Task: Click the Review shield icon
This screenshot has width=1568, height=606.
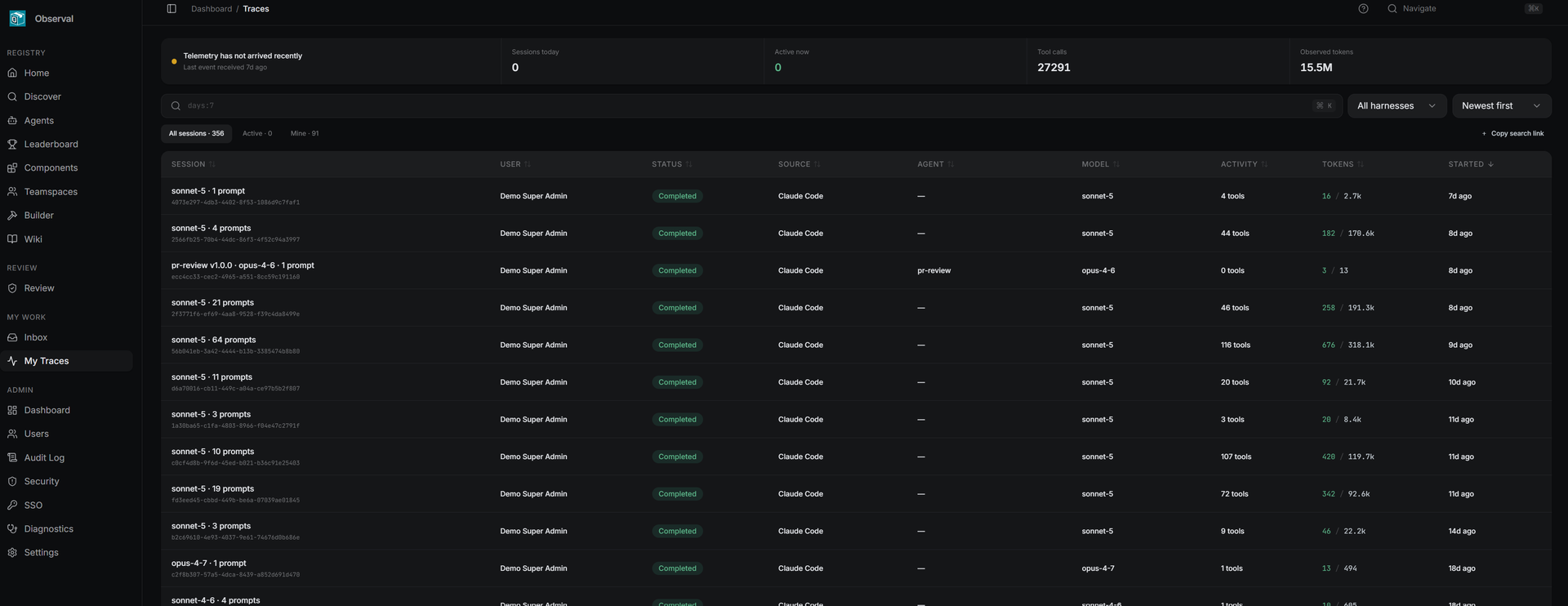Action: [12, 288]
